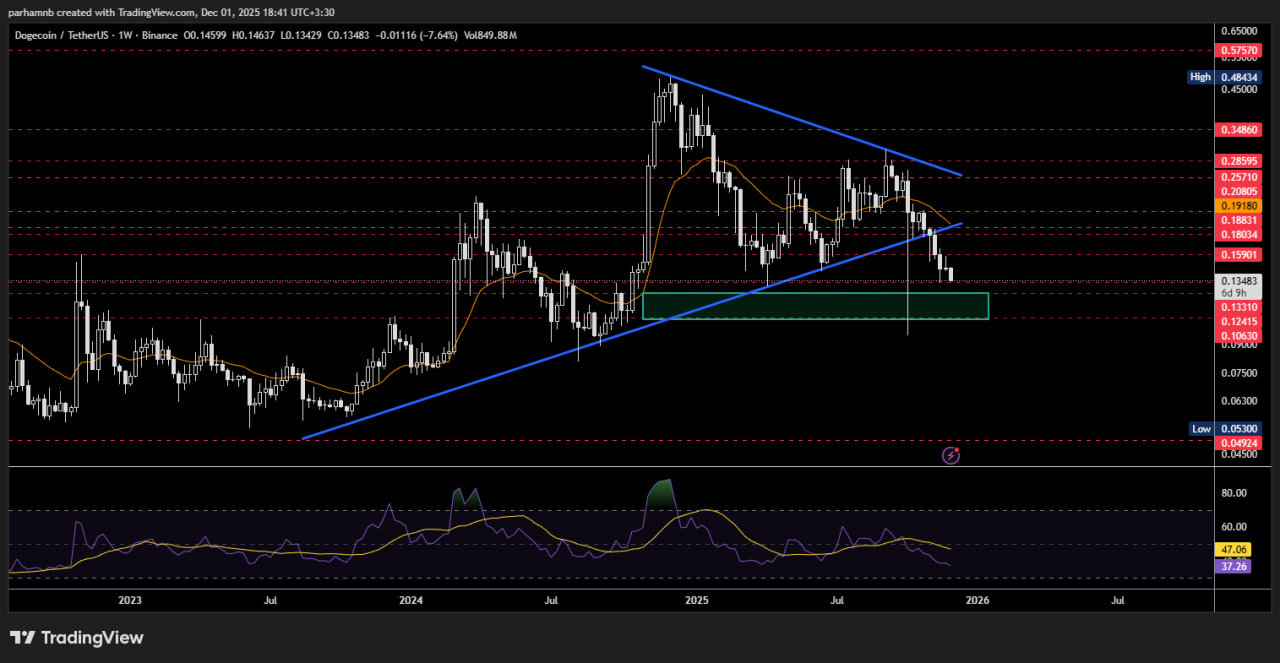Click the purple lightning bolt icon
The height and width of the screenshot is (663, 1280).
[952, 456]
